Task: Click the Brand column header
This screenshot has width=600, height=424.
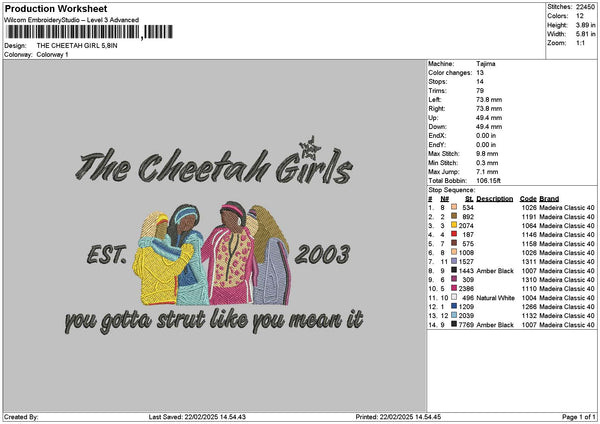Action: (549, 199)
